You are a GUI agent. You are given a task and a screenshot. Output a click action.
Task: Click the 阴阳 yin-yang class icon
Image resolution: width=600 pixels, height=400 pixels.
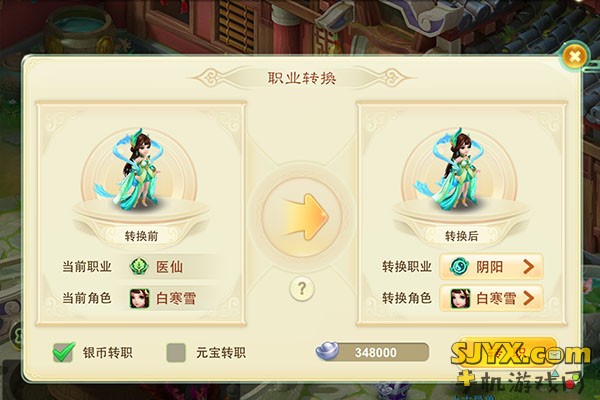coord(459,267)
